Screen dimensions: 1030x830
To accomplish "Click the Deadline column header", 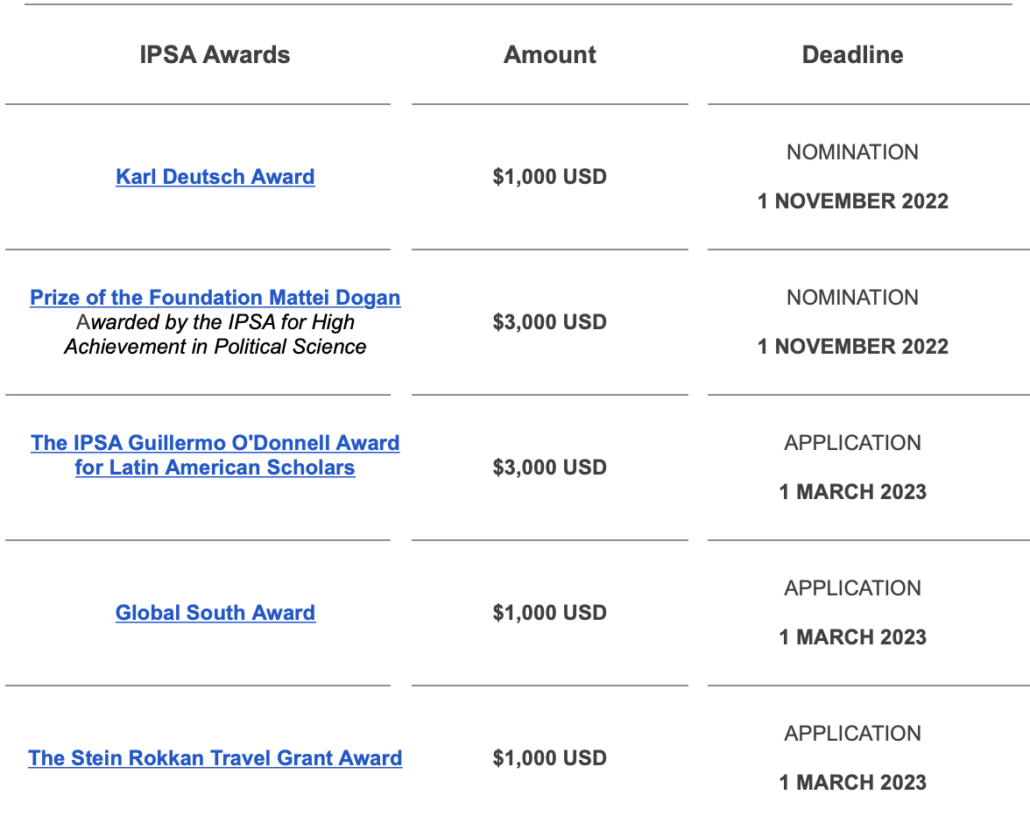I will click(853, 55).
